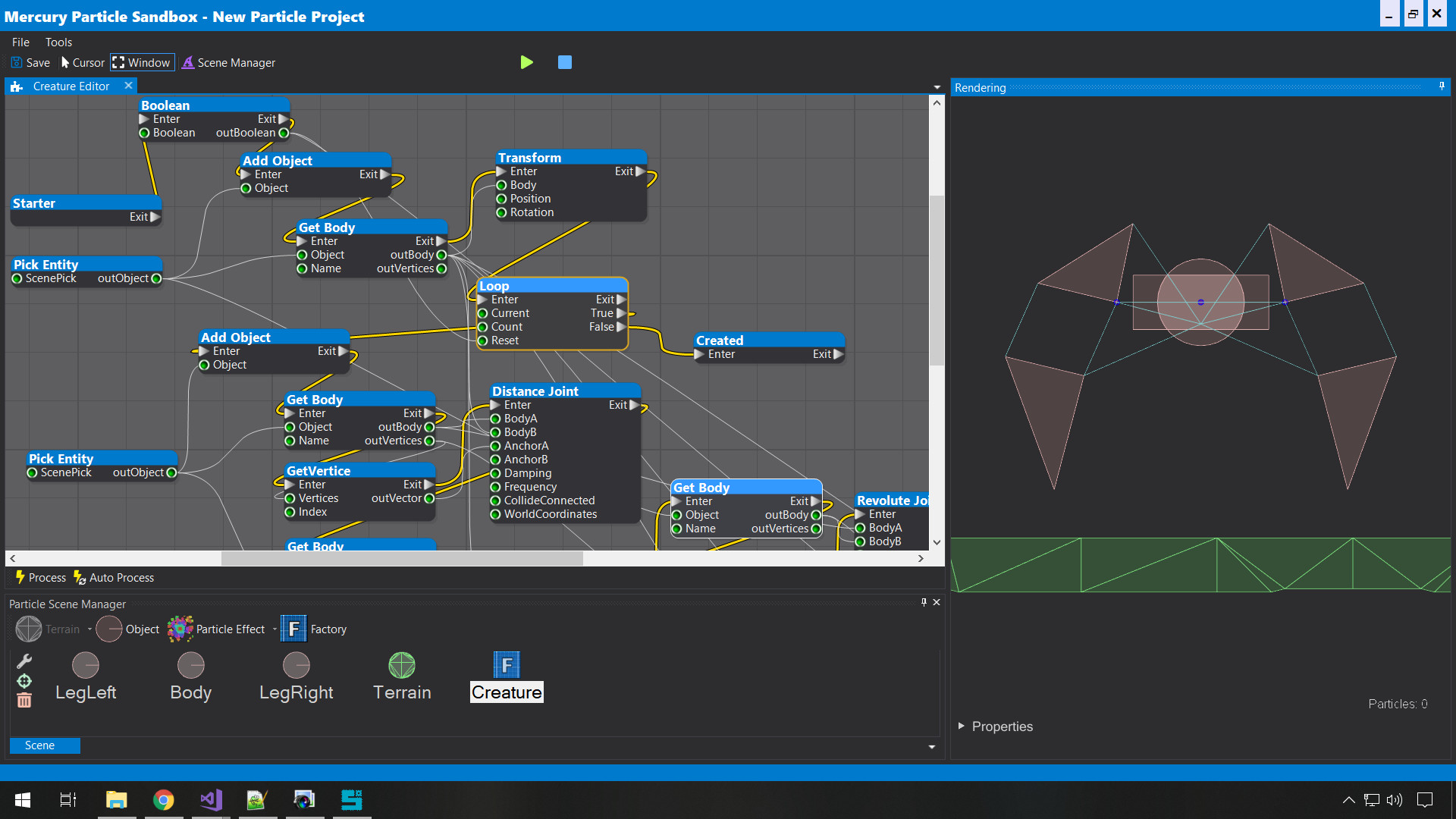Click the green Play button
This screenshot has width=1456, height=819.
526,62
